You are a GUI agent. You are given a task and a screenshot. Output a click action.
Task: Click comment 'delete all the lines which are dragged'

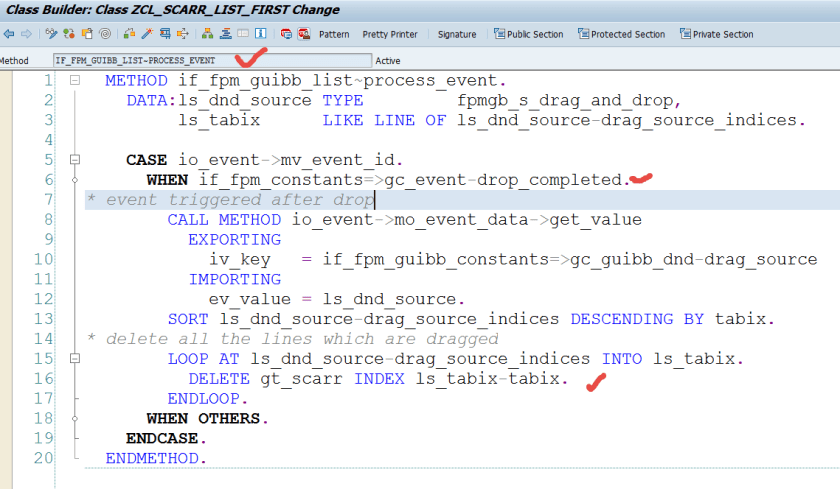[302, 339]
